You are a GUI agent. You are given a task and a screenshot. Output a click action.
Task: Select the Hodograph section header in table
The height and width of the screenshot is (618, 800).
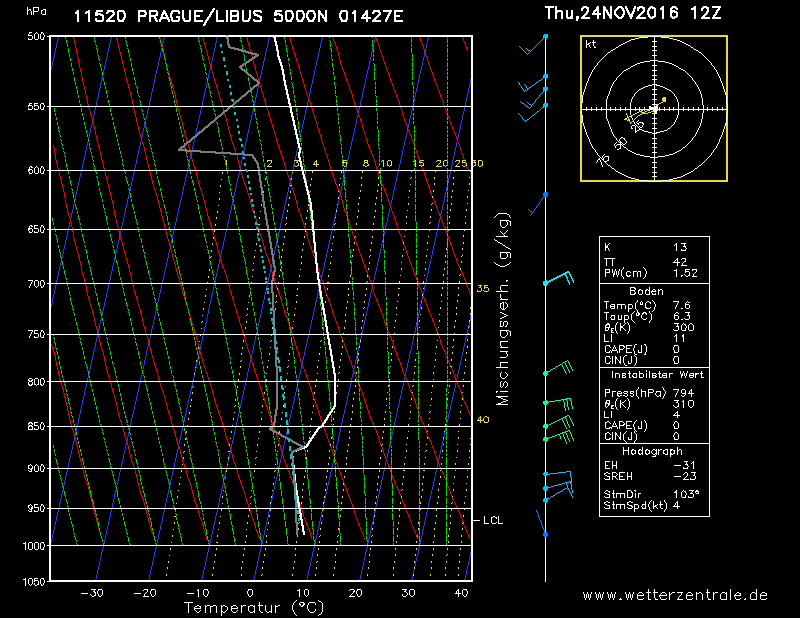pos(654,451)
